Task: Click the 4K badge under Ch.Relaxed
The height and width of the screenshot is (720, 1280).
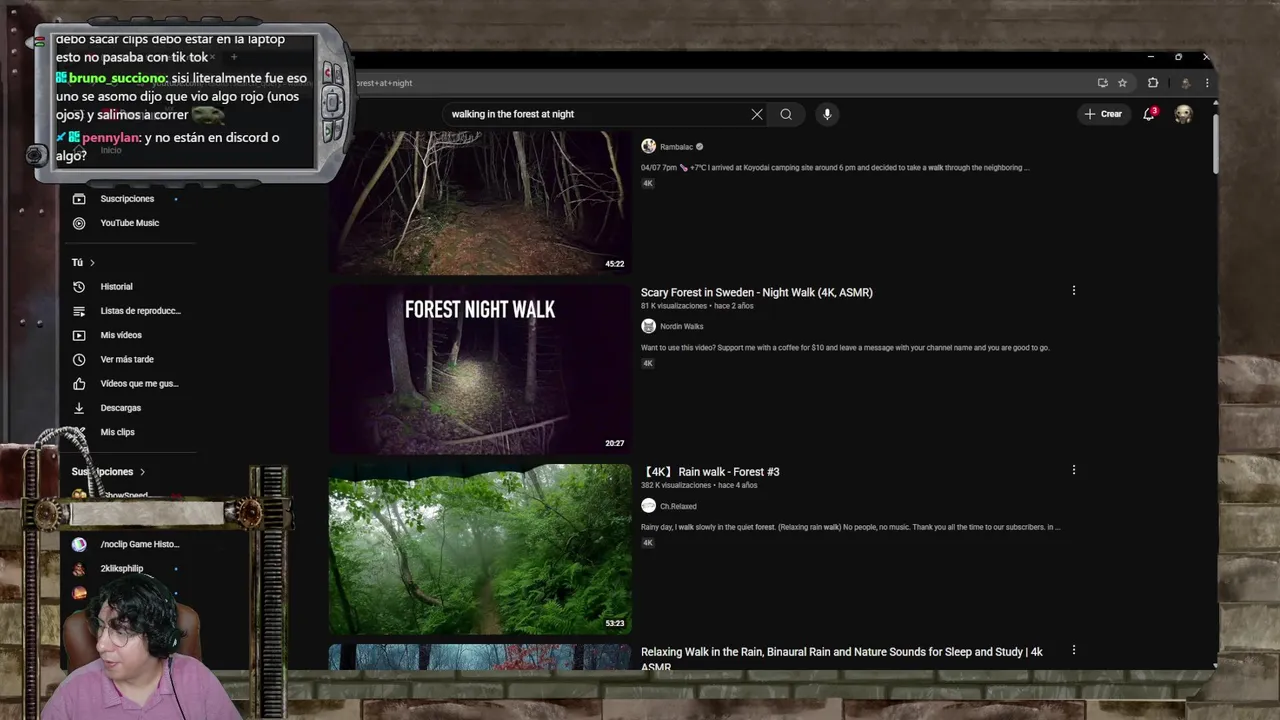Action: point(647,543)
